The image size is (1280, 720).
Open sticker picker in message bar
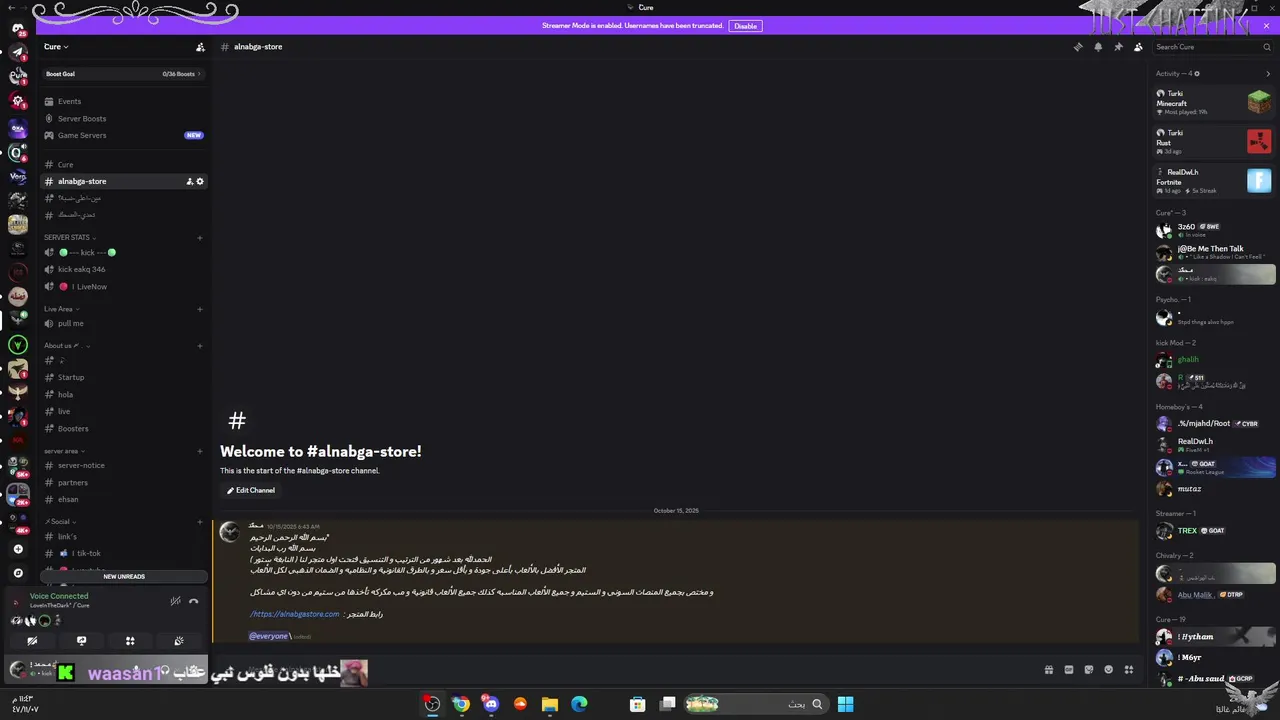pos(1089,670)
